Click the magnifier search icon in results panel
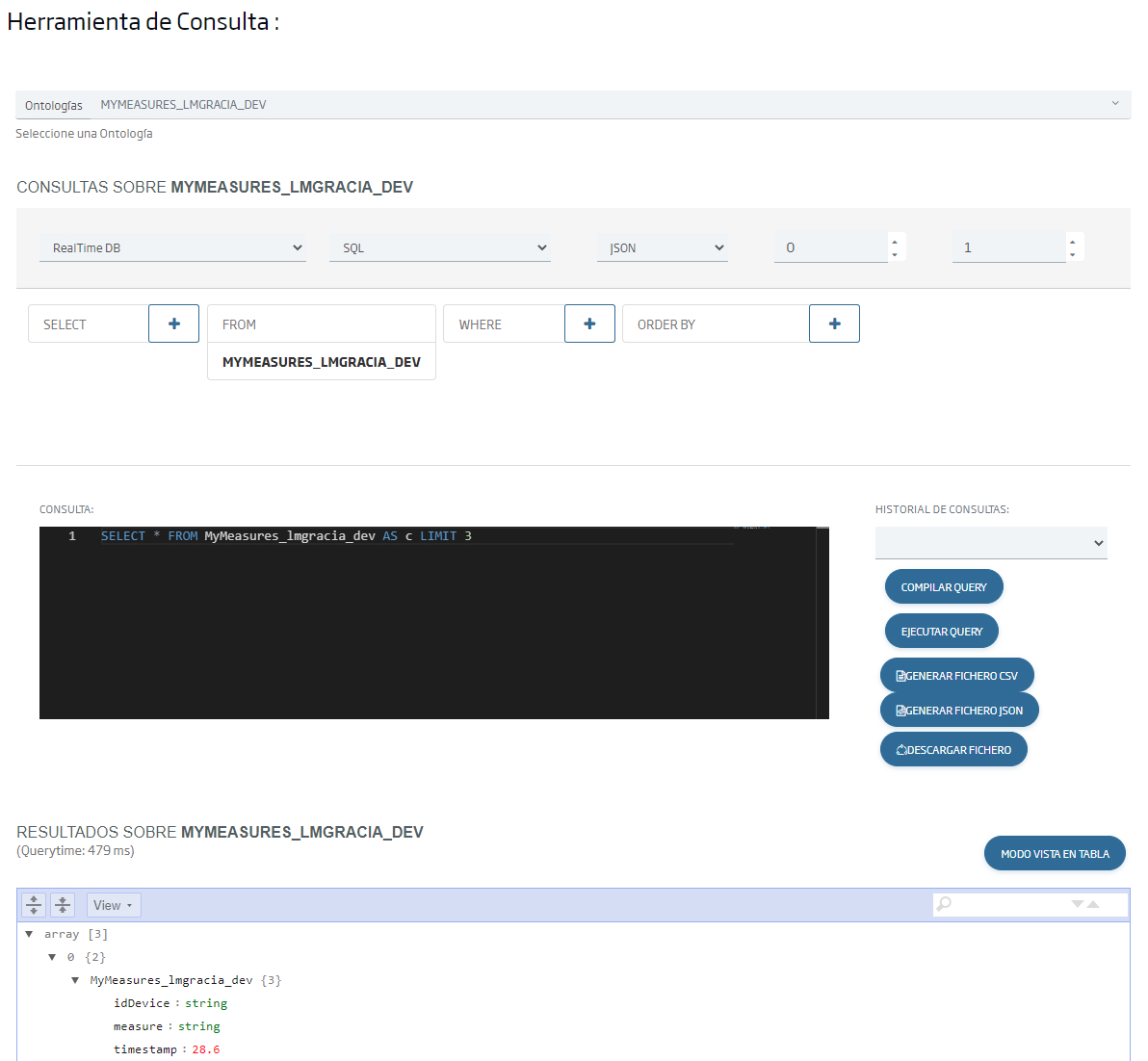The height and width of the screenshot is (1061, 1148). pos(944,904)
